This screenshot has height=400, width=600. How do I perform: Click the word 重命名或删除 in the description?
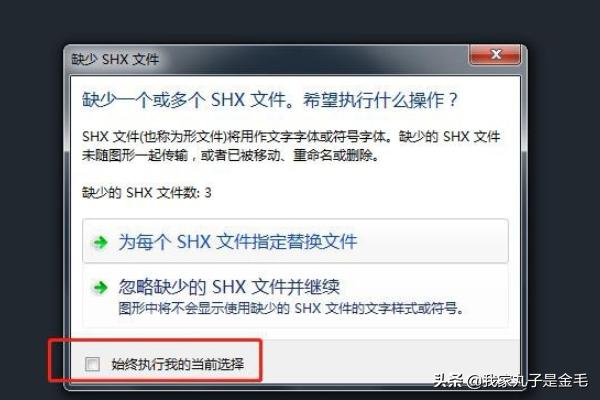(x=333, y=156)
